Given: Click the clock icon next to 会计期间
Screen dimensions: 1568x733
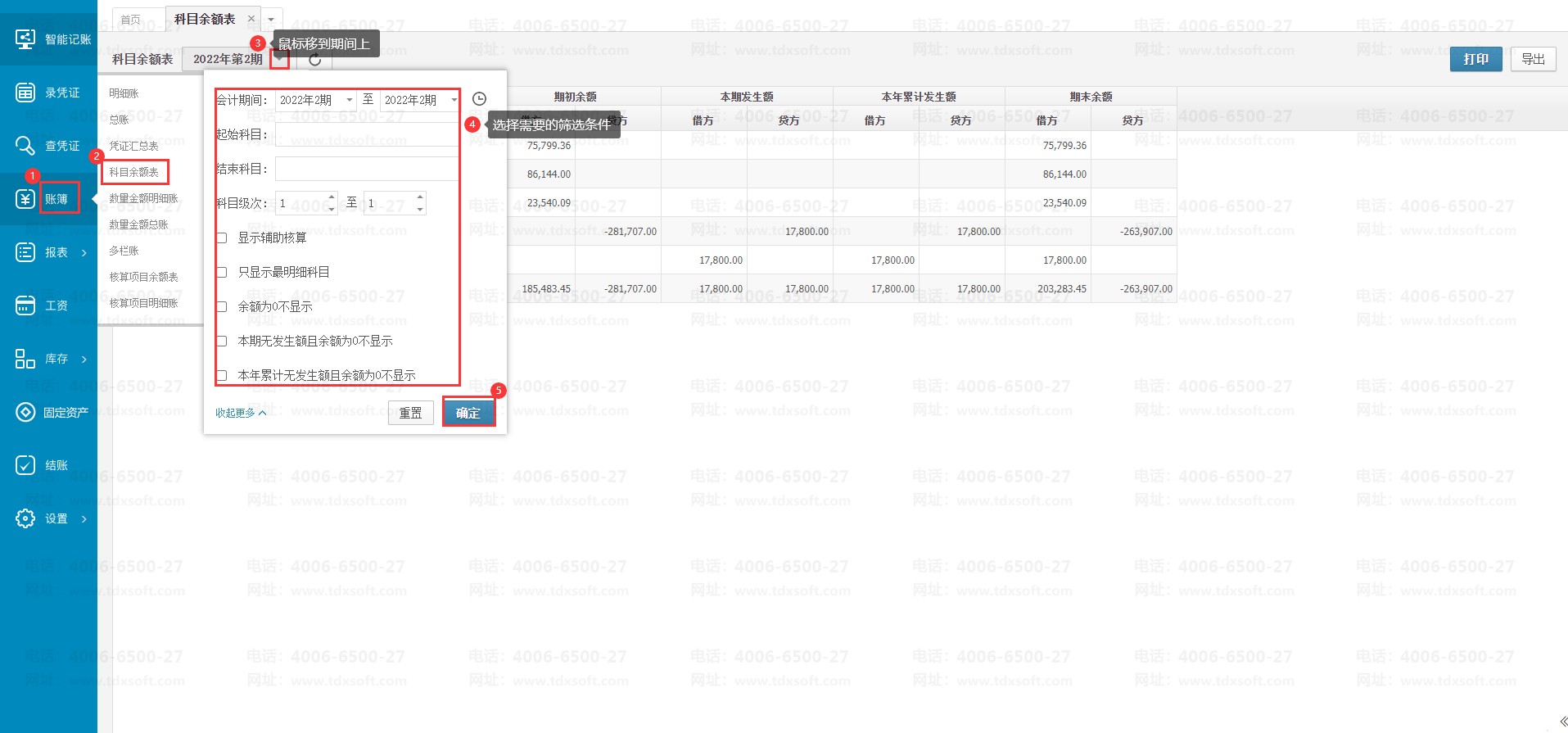Looking at the screenshot, I should [x=480, y=99].
